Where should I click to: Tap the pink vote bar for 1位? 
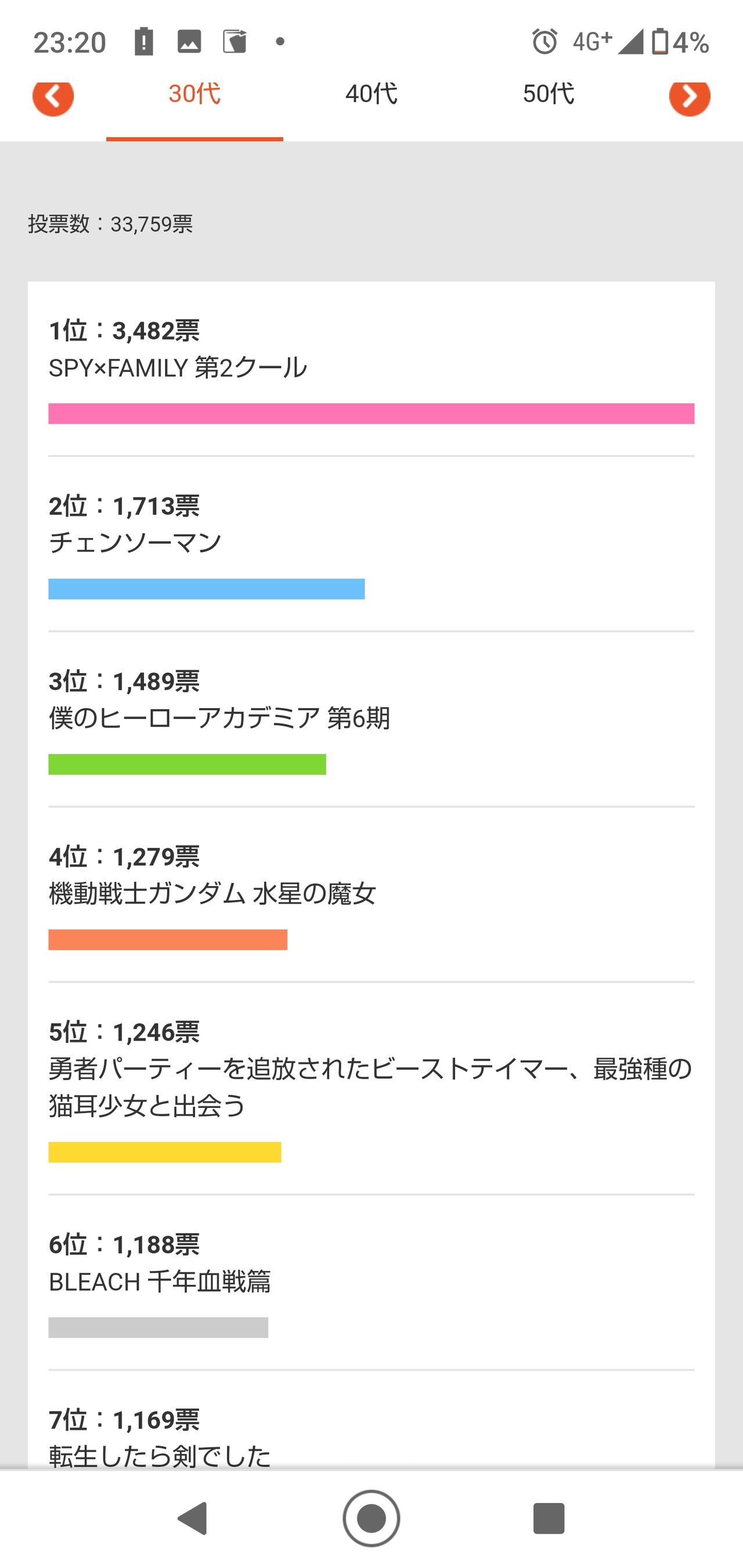[x=371, y=413]
